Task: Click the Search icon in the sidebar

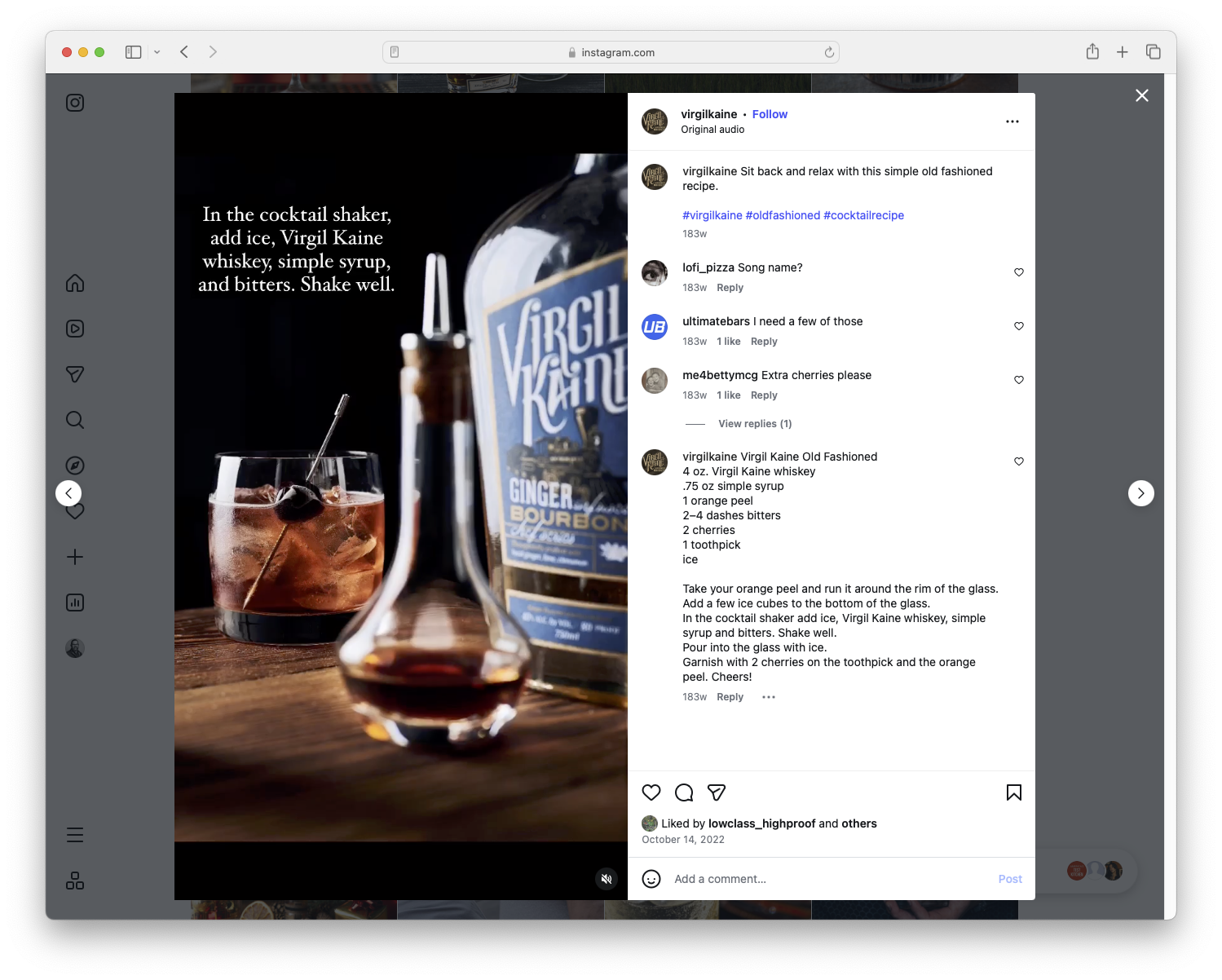Action: pos(74,419)
